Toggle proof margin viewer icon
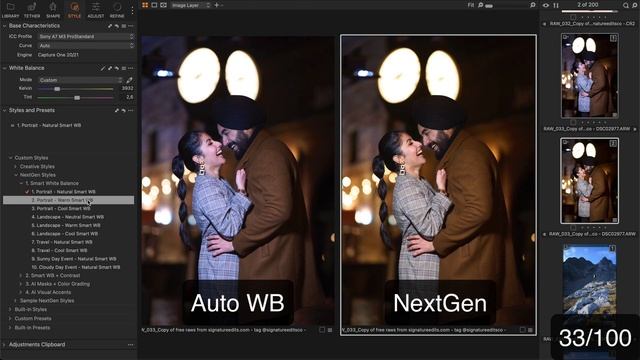The image size is (640, 360). tap(163, 5)
